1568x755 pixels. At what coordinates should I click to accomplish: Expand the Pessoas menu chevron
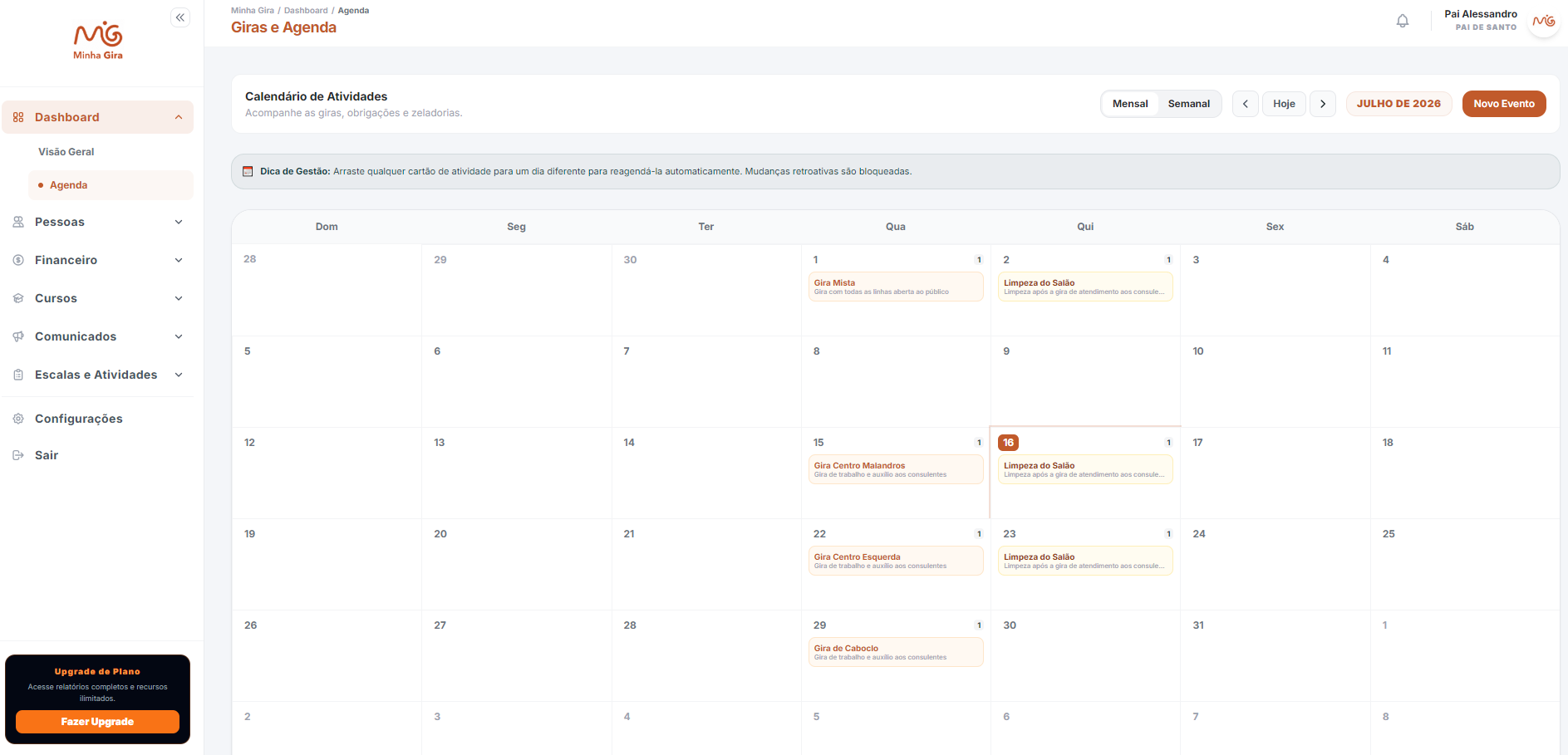[x=179, y=222]
